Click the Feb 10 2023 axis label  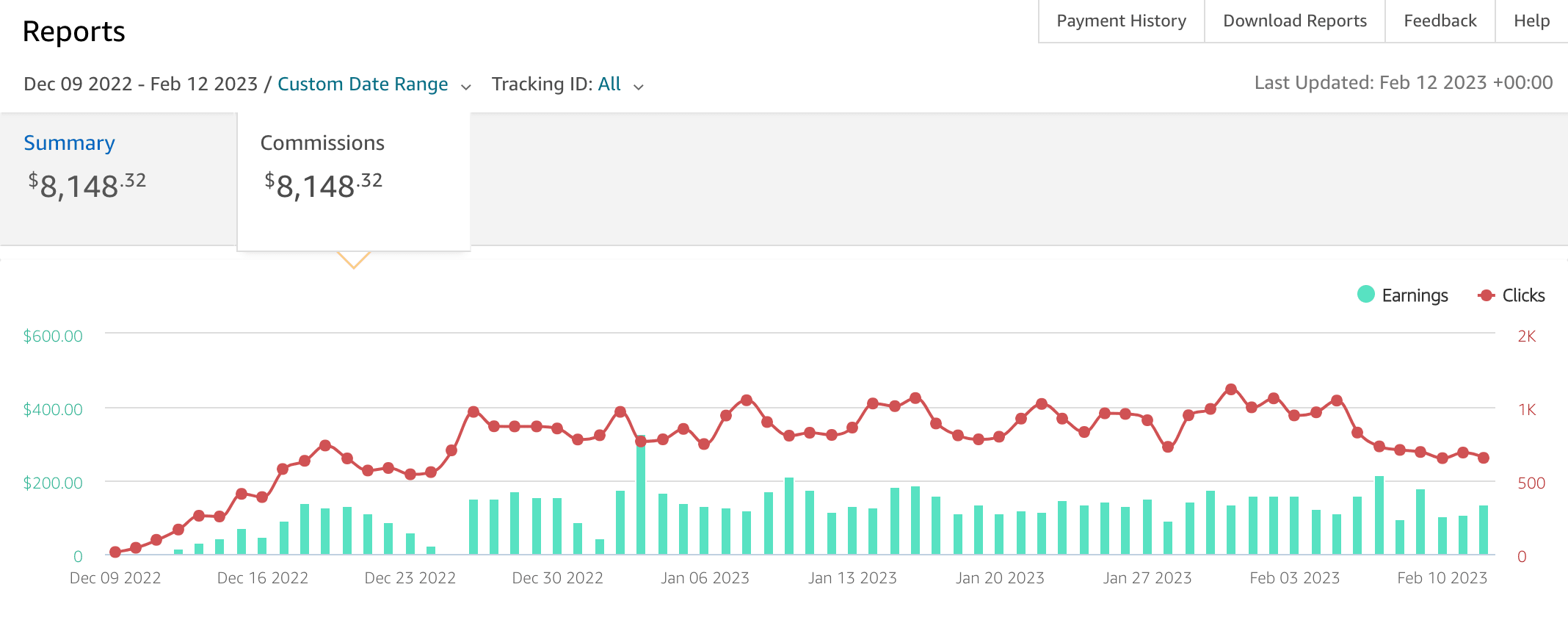(1442, 578)
